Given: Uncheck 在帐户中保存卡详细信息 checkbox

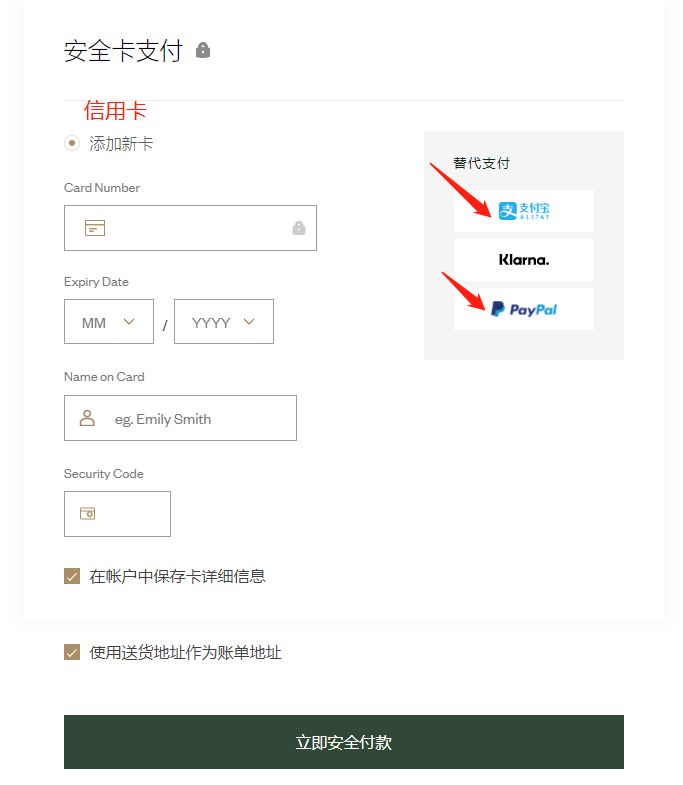Looking at the screenshot, I should pyautogui.click(x=72, y=576).
